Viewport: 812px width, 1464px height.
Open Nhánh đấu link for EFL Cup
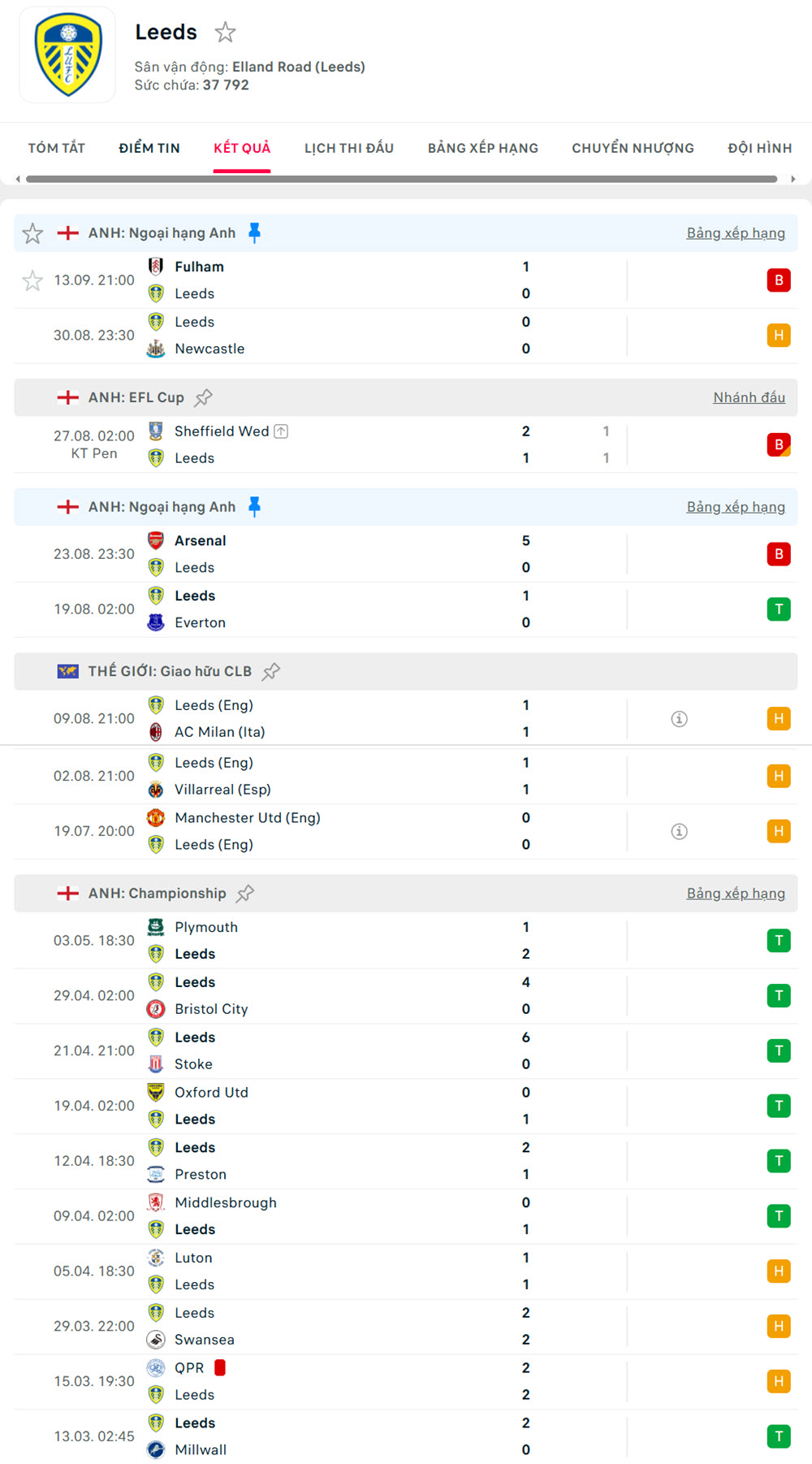click(749, 397)
